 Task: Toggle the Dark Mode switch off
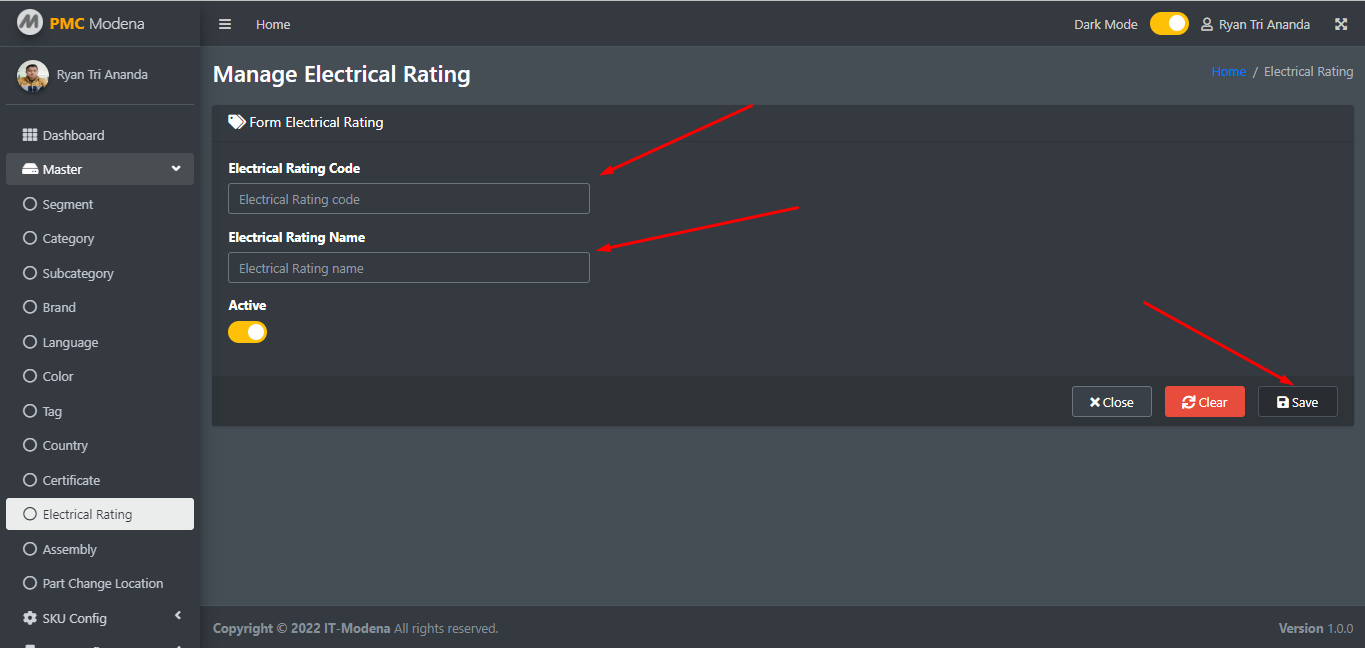tap(1169, 24)
